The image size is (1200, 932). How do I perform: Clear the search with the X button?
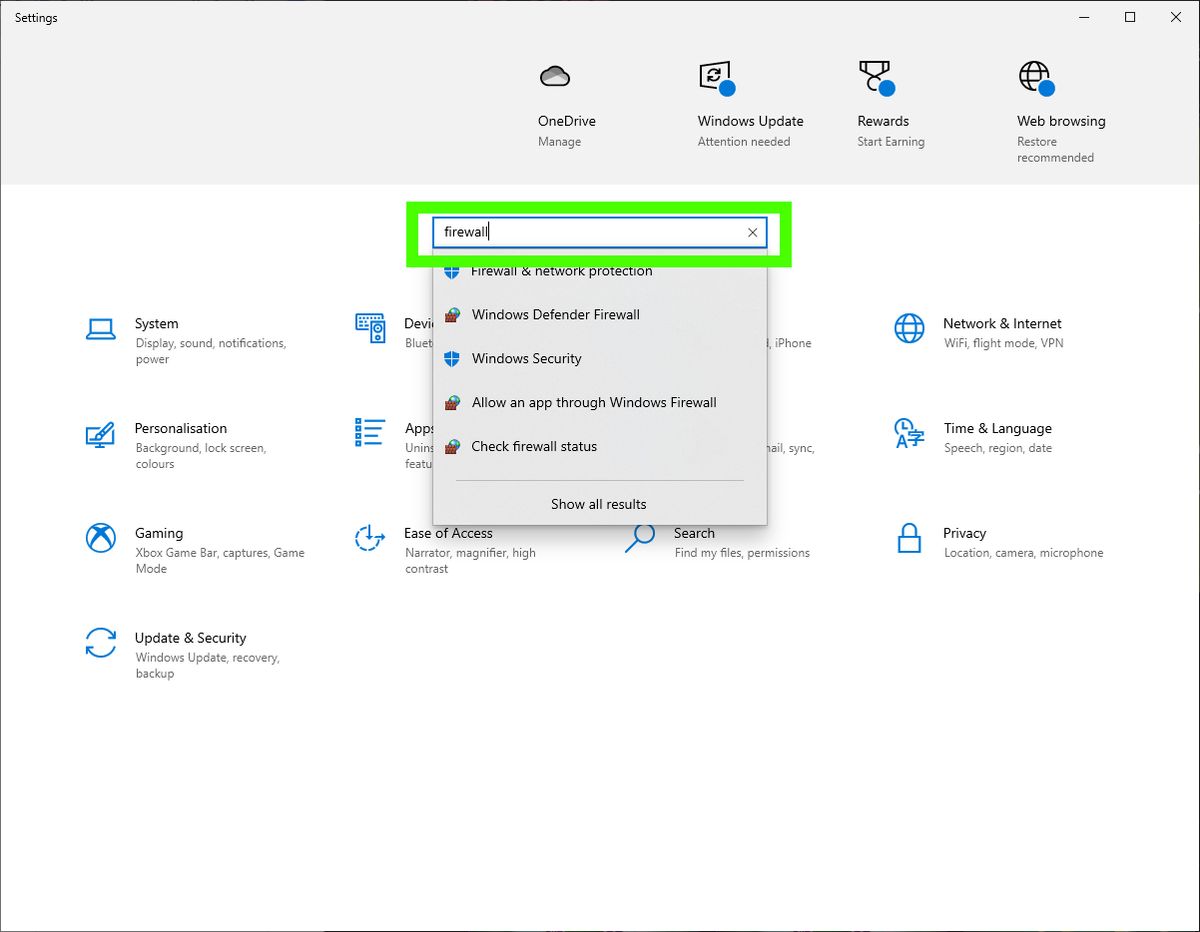(752, 232)
